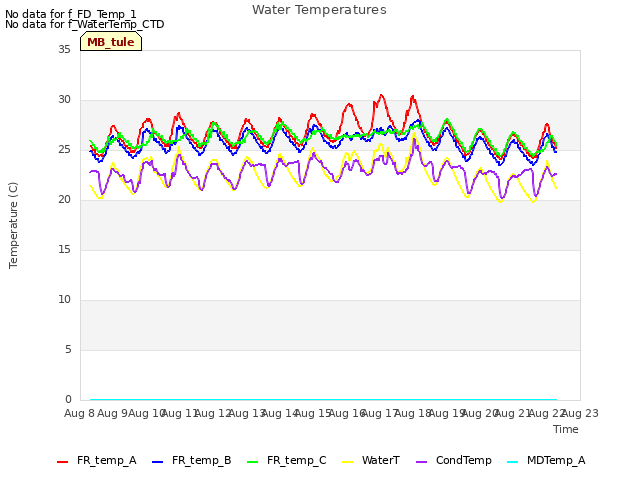The image size is (640, 480).
Task: Click the 25 y-axis tick label
Action: tap(64, 150)
